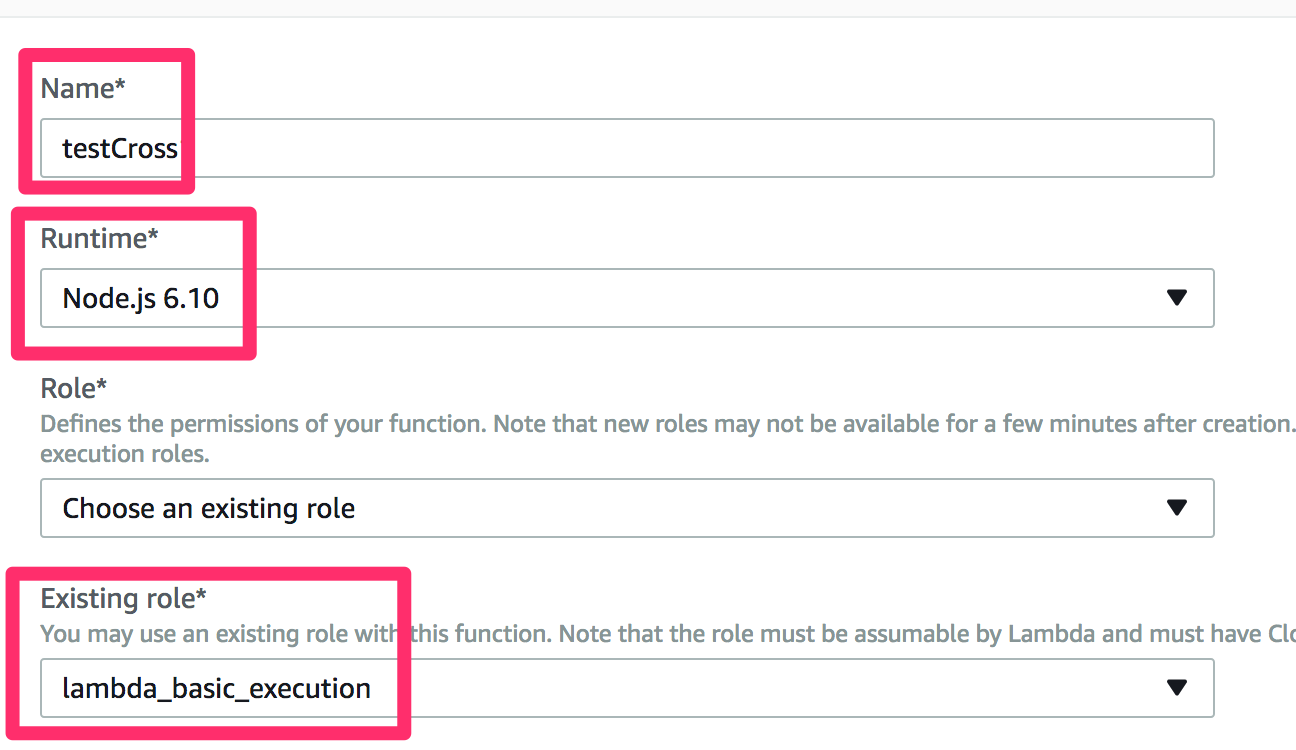Click the Role* label

pos(73,388)
